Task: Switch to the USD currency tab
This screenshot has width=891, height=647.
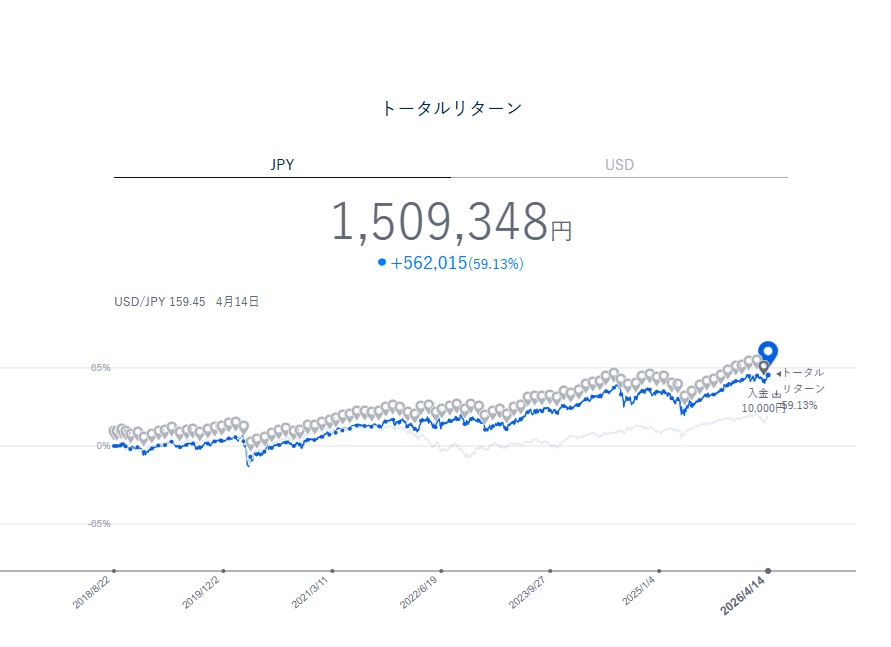Action: point(619,165)
